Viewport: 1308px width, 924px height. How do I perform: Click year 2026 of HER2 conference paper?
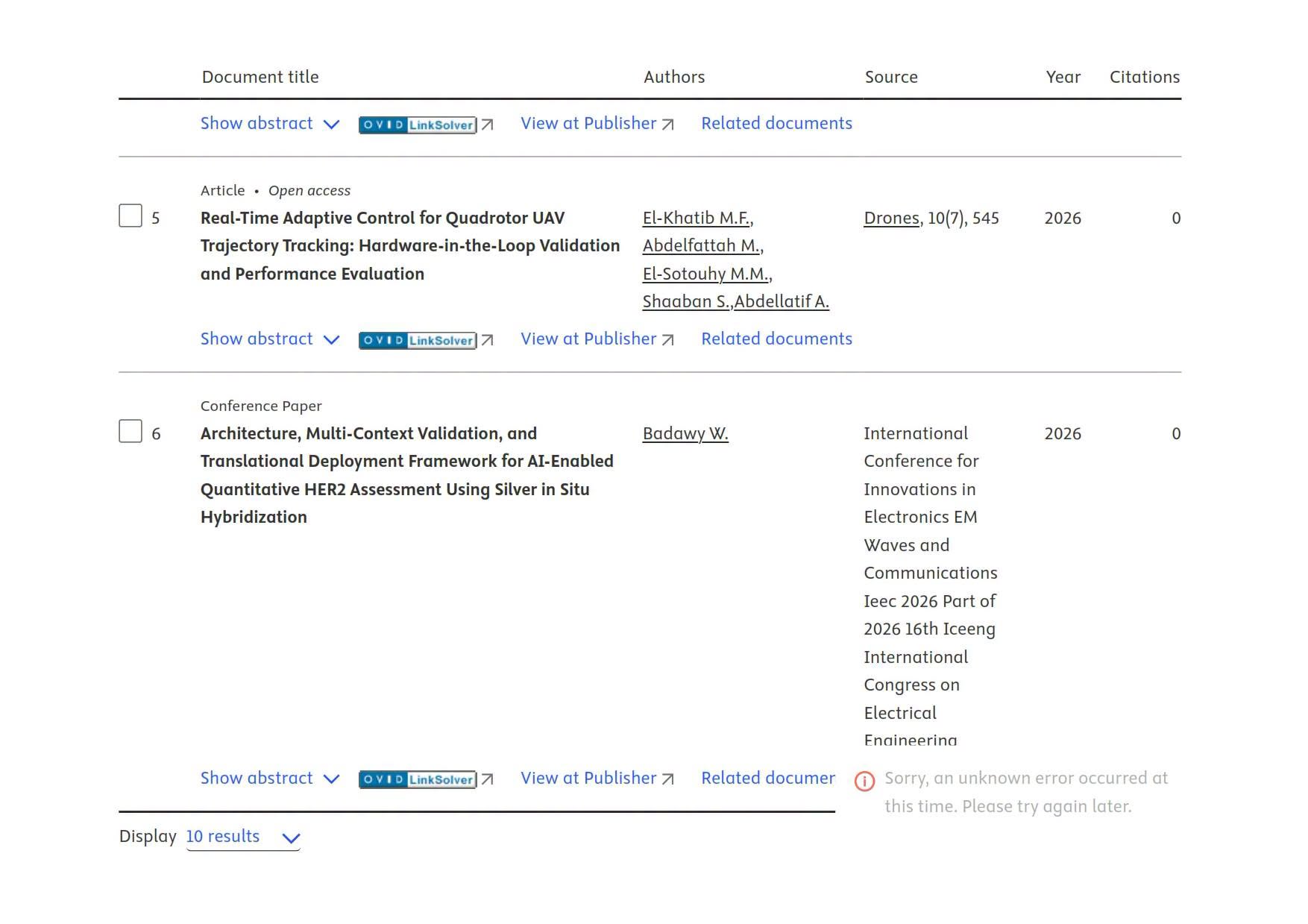coord(1063,434)
